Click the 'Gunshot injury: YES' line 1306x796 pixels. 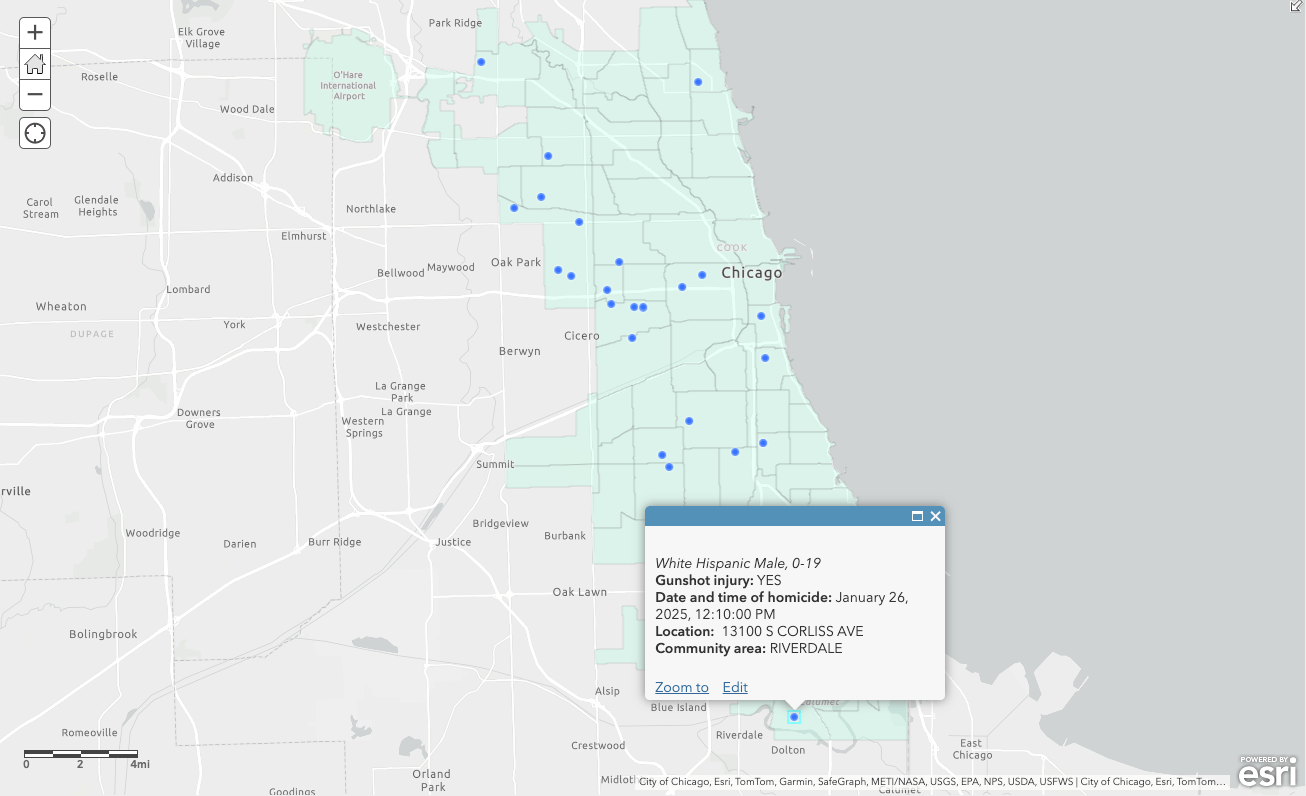(718, 580)
